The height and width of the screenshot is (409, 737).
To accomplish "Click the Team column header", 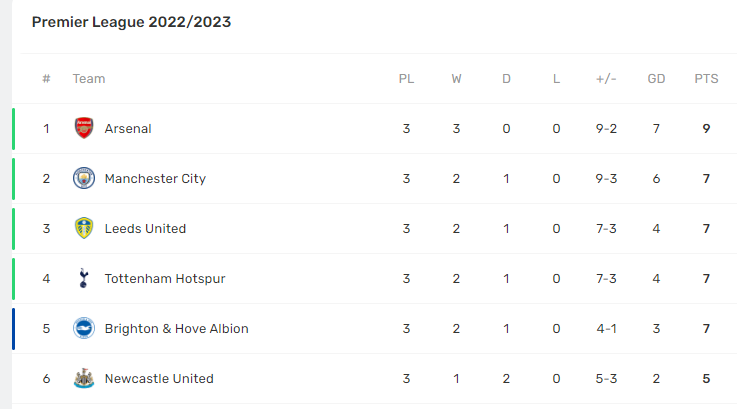I will click(x=88, y=79).
